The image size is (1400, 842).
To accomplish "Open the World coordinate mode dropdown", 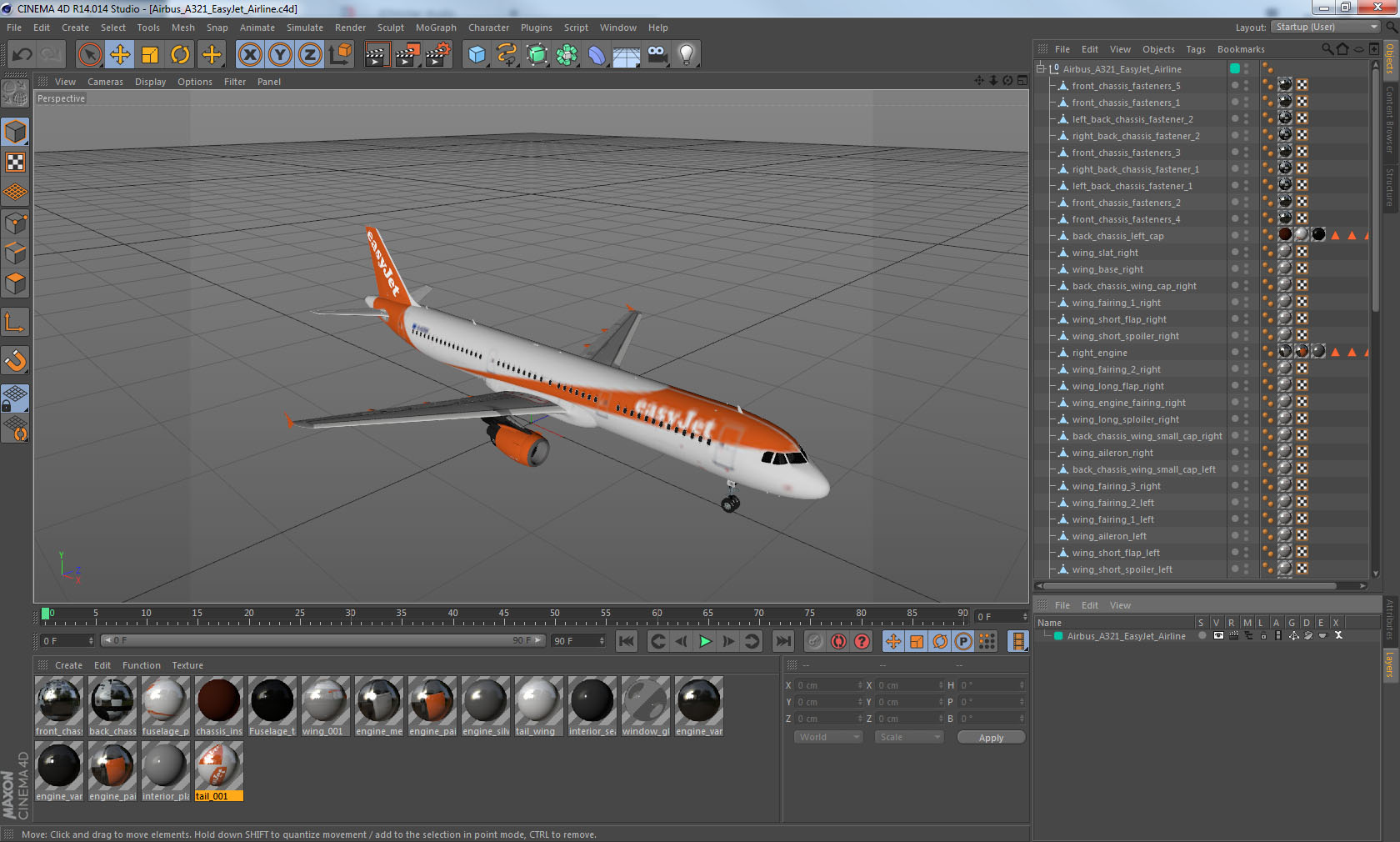I will 827,737.
